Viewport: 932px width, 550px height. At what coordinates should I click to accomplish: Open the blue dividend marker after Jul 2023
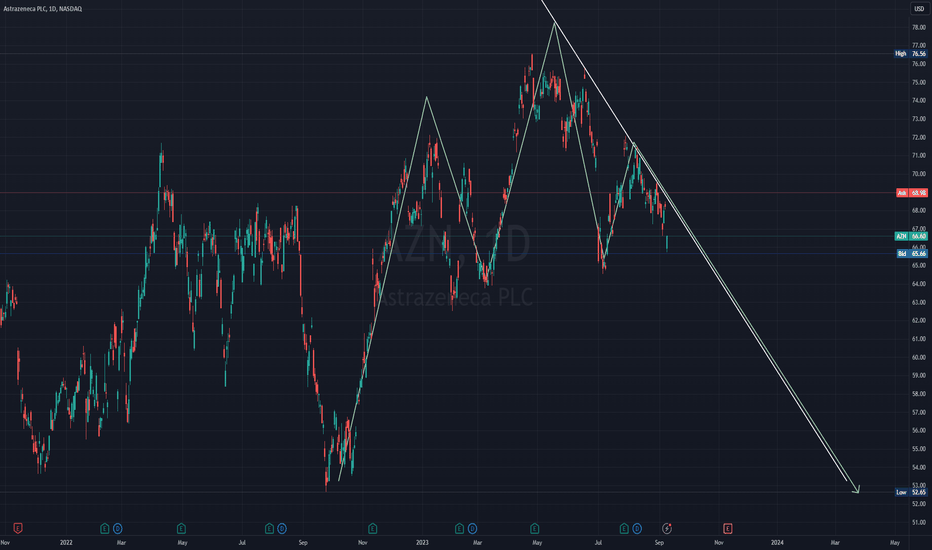click(x=637, y=528)
